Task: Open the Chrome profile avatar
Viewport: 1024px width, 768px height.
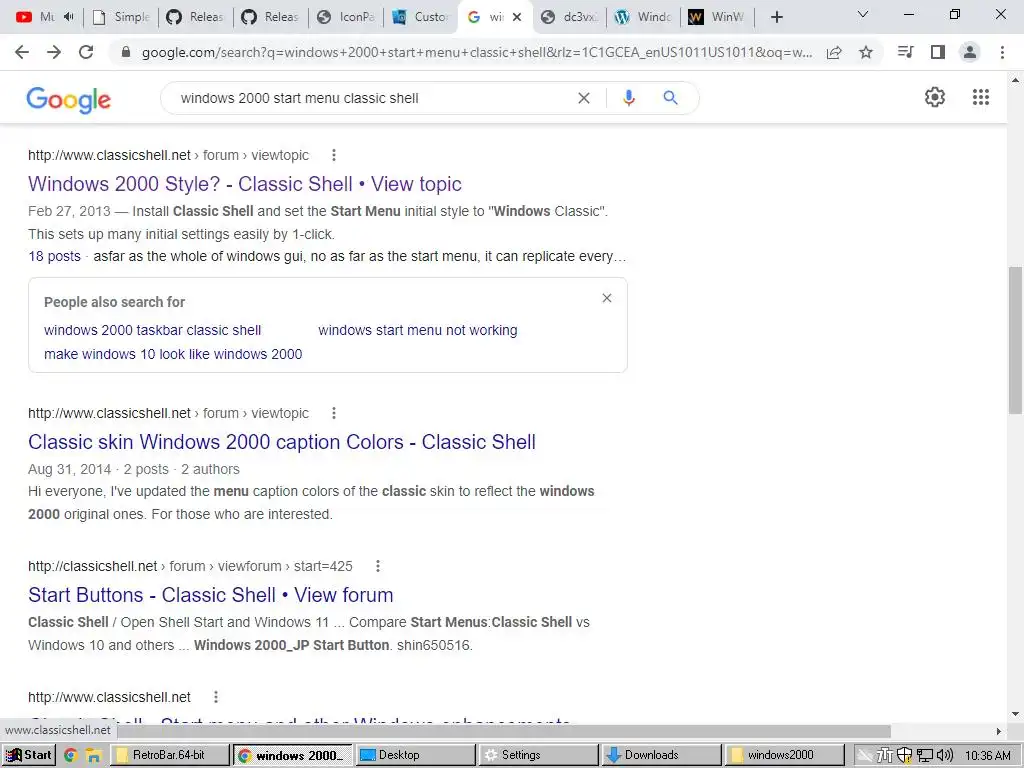Action: tap(970, 52)
